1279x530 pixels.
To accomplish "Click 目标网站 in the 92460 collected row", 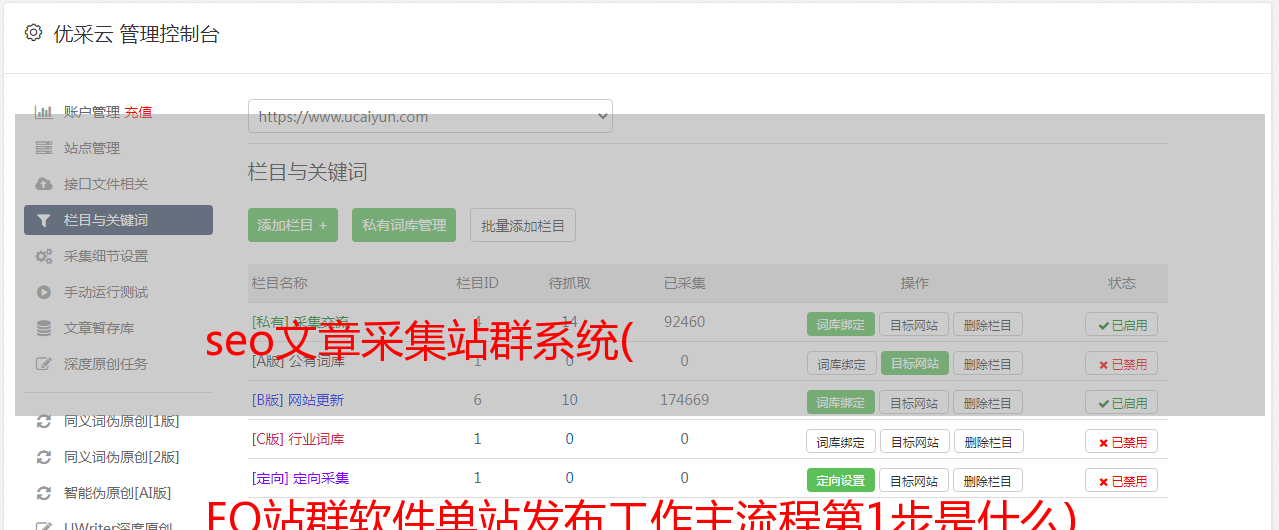I will (x=914, y=324).
